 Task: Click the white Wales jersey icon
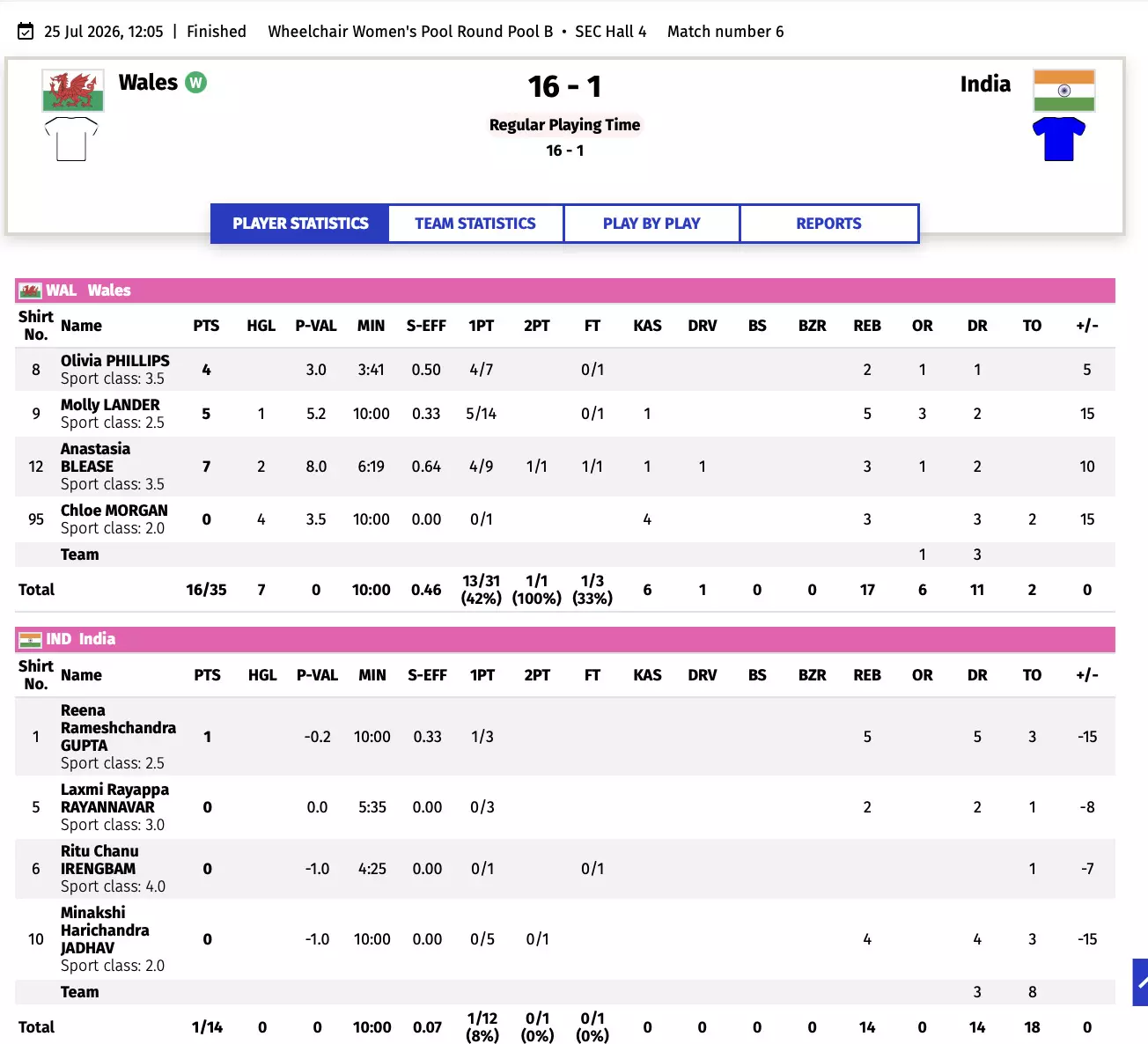71,139
